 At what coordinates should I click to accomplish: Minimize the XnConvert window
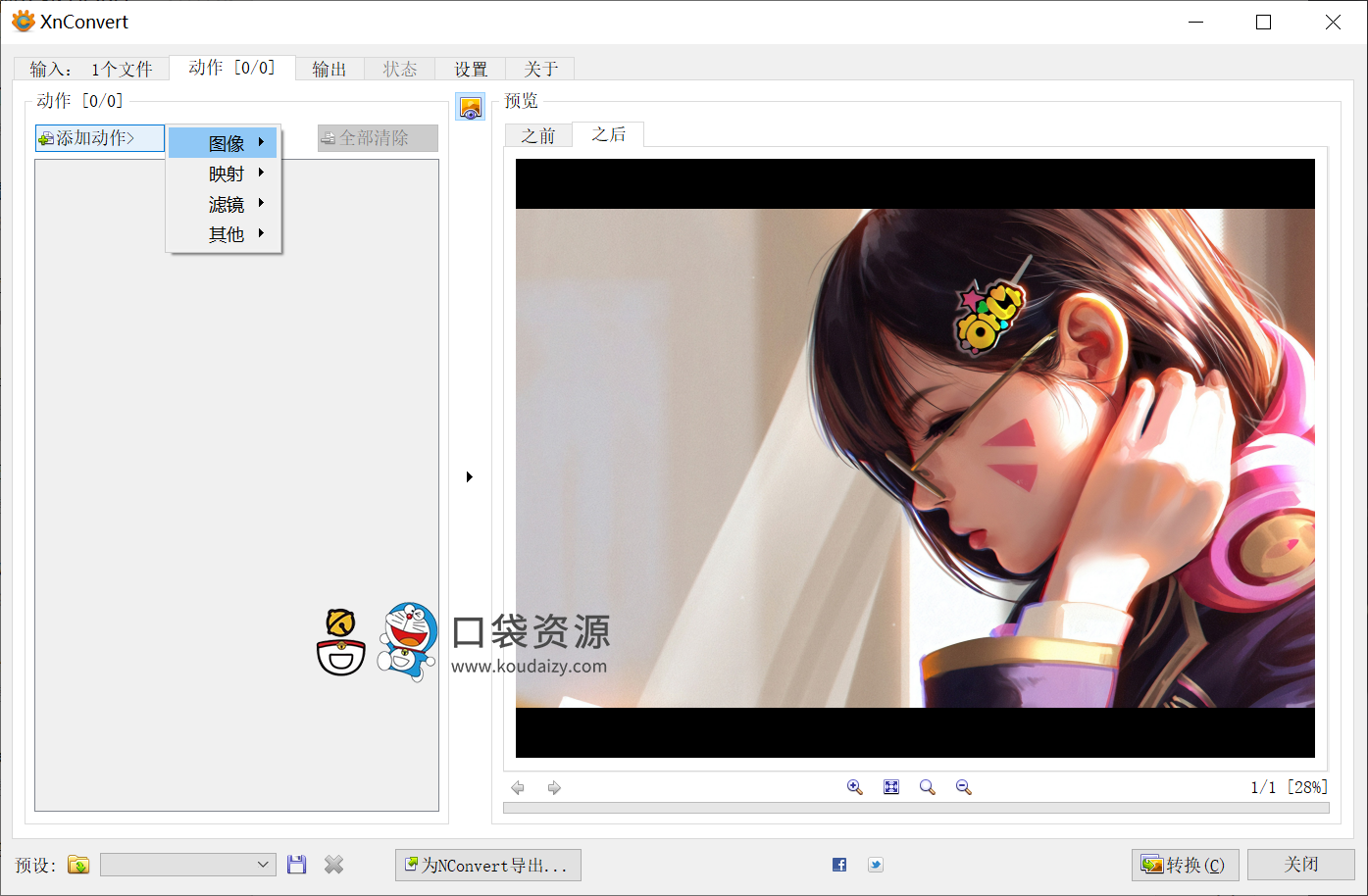click(x=1195, y=22)
